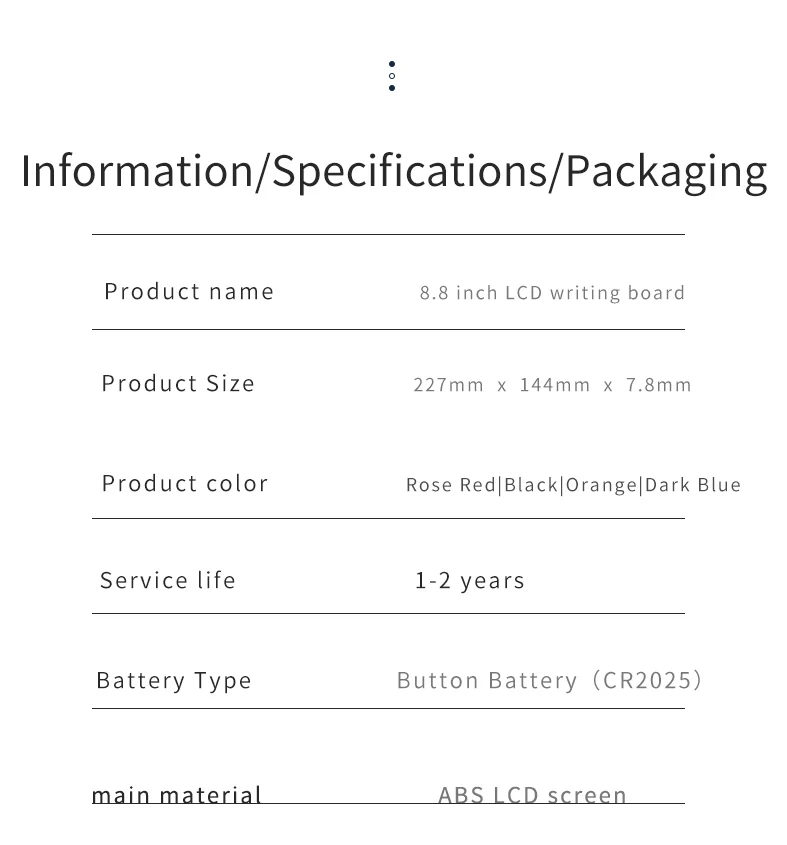The height and width of the screenshot is (845, 787).
Task: Click the Product color label
Action: (185, 483)
